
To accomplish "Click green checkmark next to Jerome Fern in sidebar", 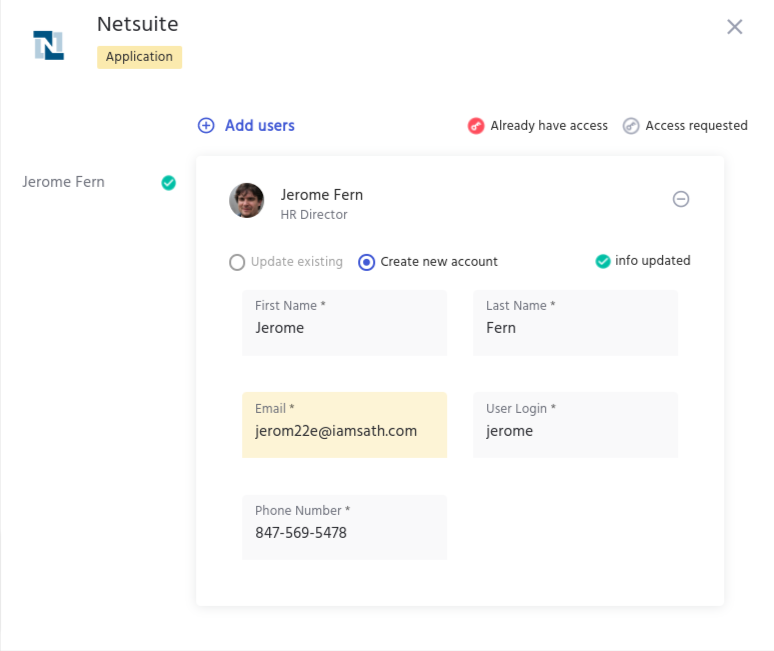I will point(169,182).
